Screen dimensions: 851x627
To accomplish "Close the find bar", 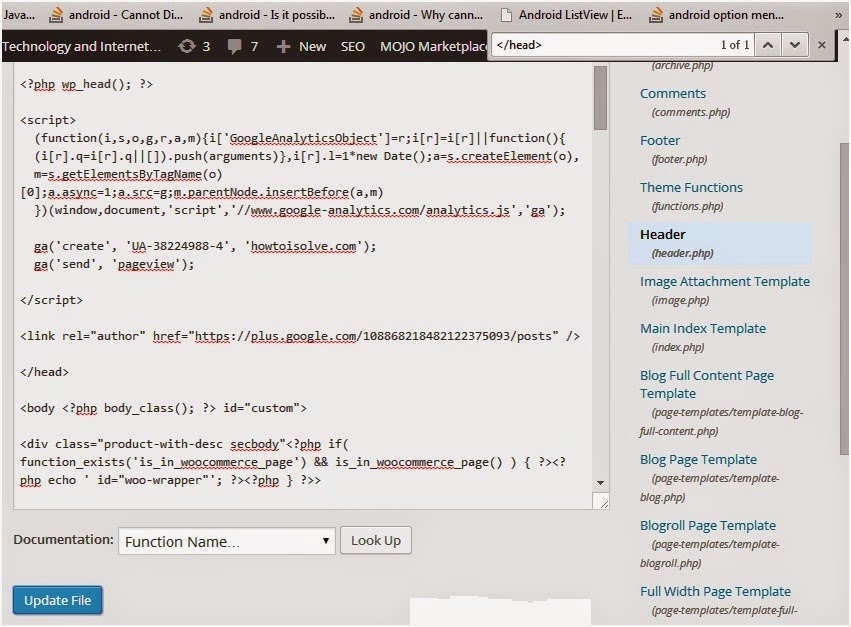I will [x=822, y=45].
